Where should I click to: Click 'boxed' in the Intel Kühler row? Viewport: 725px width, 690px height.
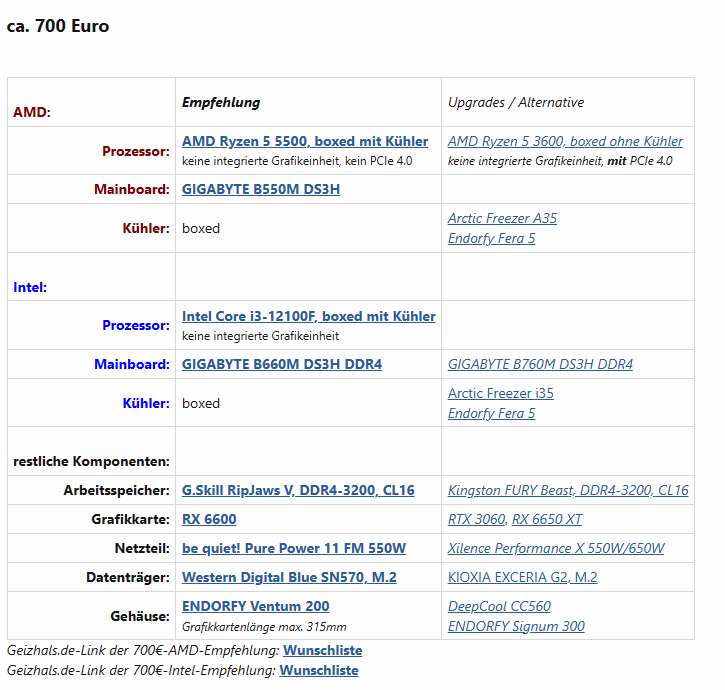[201, 403]
